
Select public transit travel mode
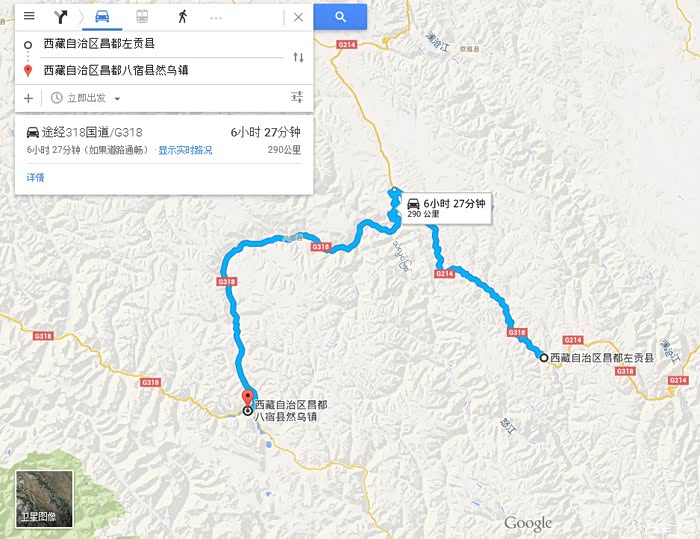pos(142,17)
